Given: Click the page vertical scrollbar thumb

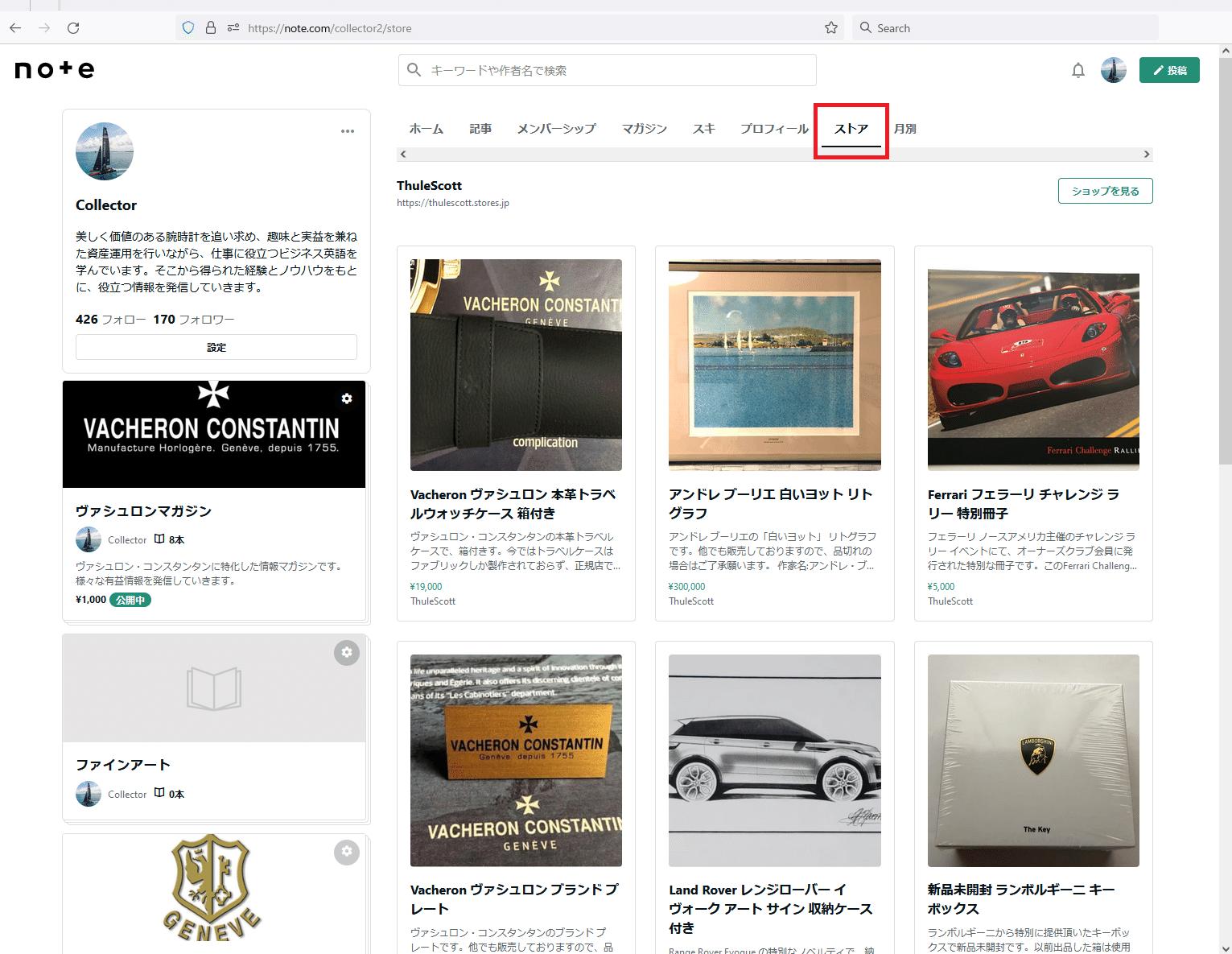Looking at the screenshot, I should coord(1225,259).
